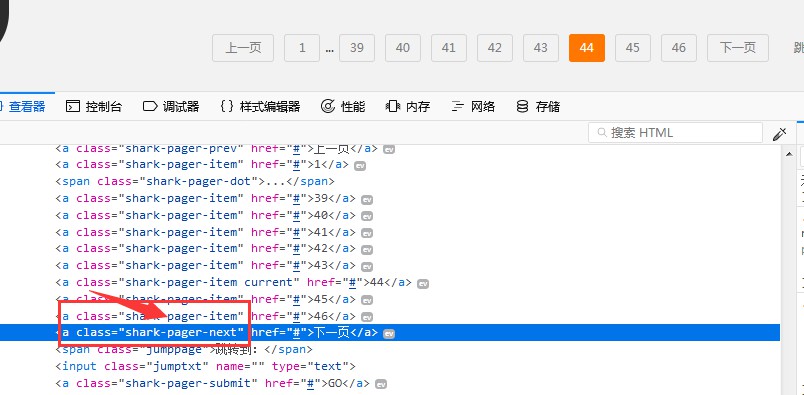Click the ev badge on the pager item 1 line
Viewport: 804px width, 395px height.
[360, 166]
